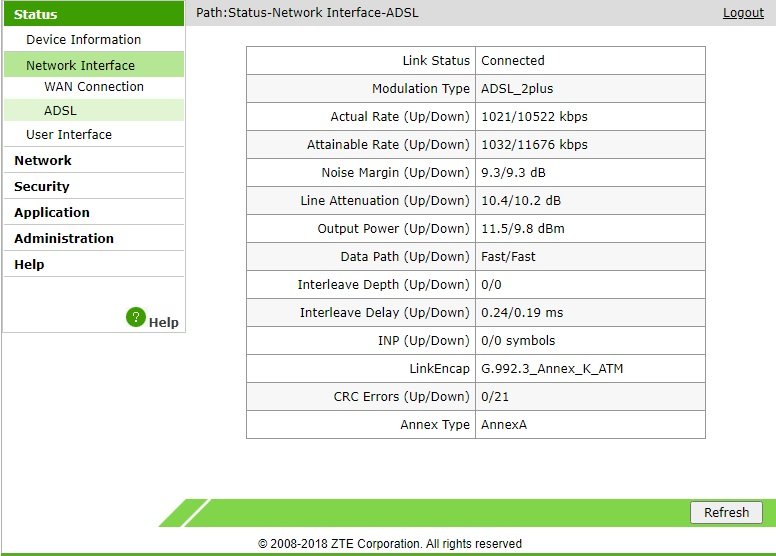Open the Status menu header
Screen dimensions: 776x556
pos(94,14)
